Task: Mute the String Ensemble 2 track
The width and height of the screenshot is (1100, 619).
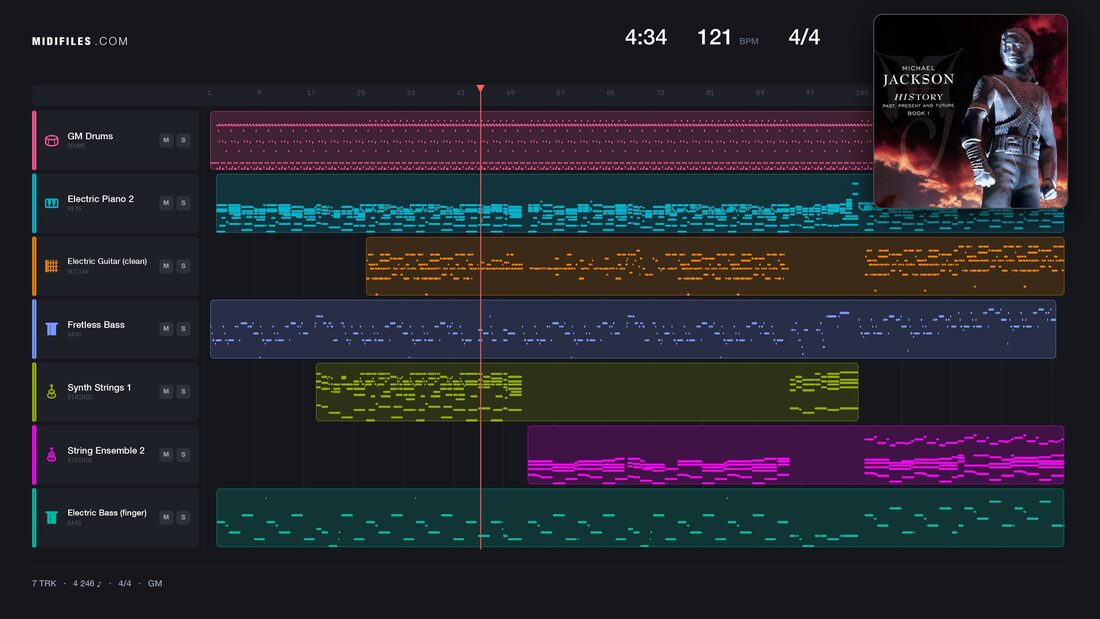Action: [166, 454]
